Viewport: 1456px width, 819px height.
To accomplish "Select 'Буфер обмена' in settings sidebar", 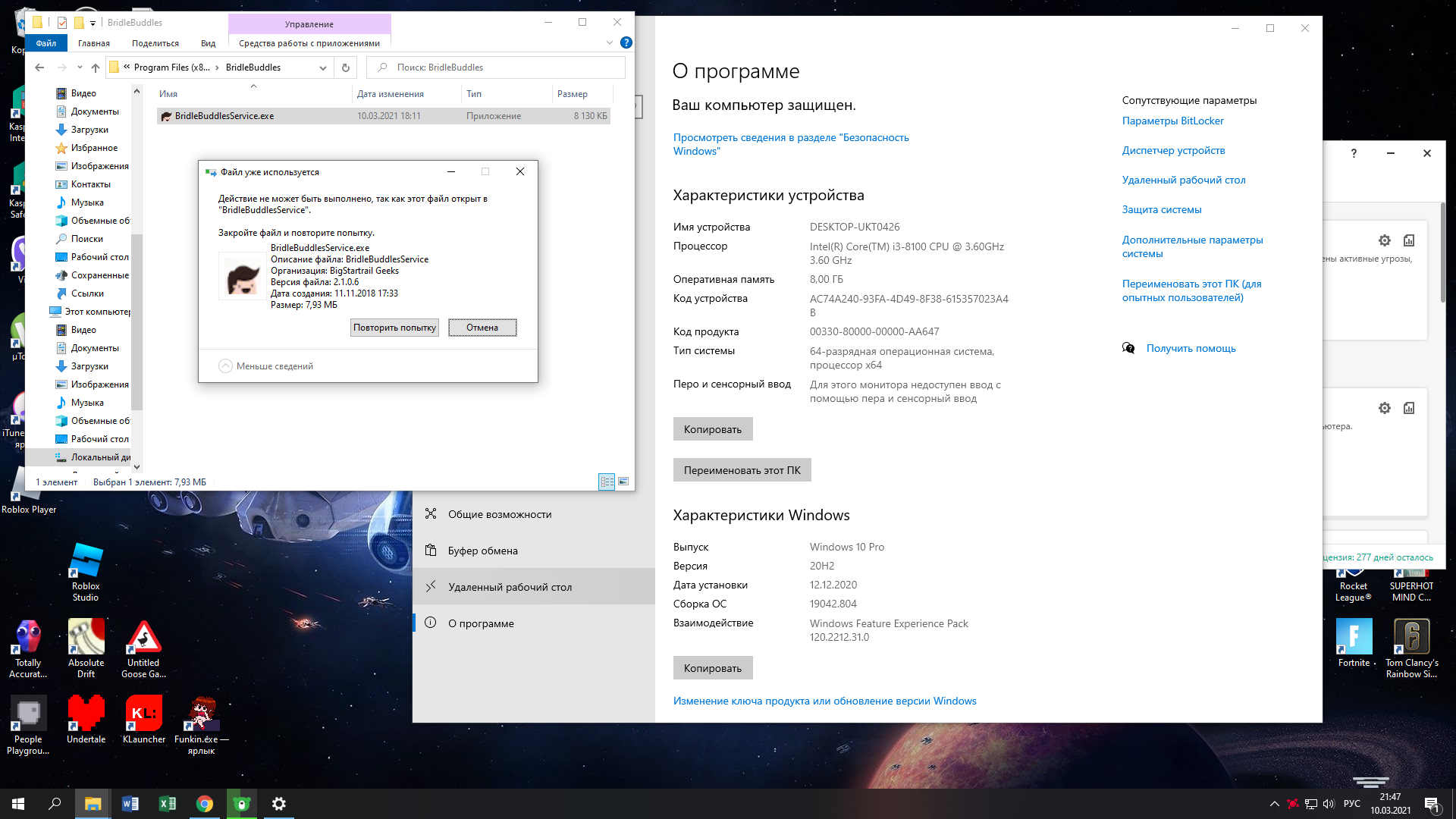I will tap(482, 551).
